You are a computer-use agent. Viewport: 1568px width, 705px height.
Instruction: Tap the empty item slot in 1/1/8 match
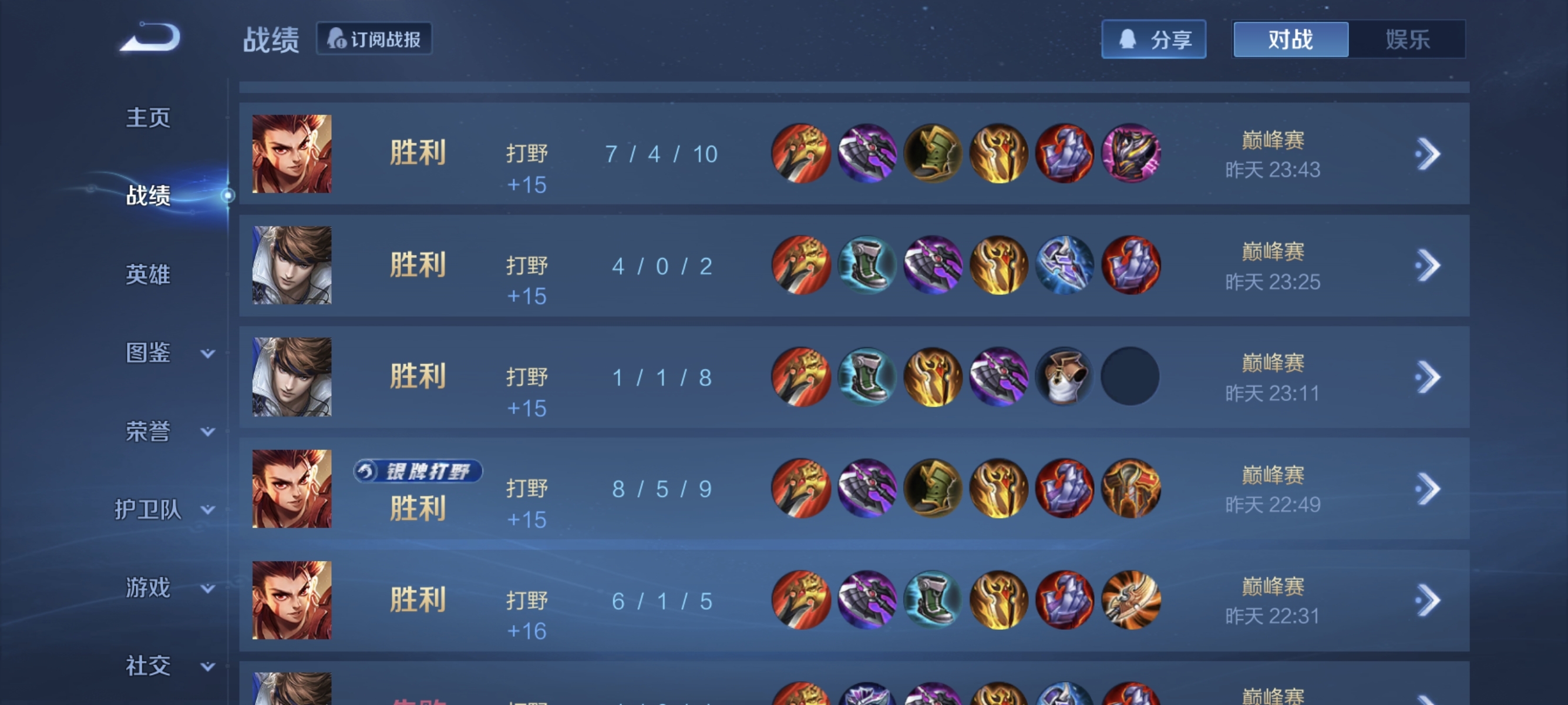click(1130, 376)
